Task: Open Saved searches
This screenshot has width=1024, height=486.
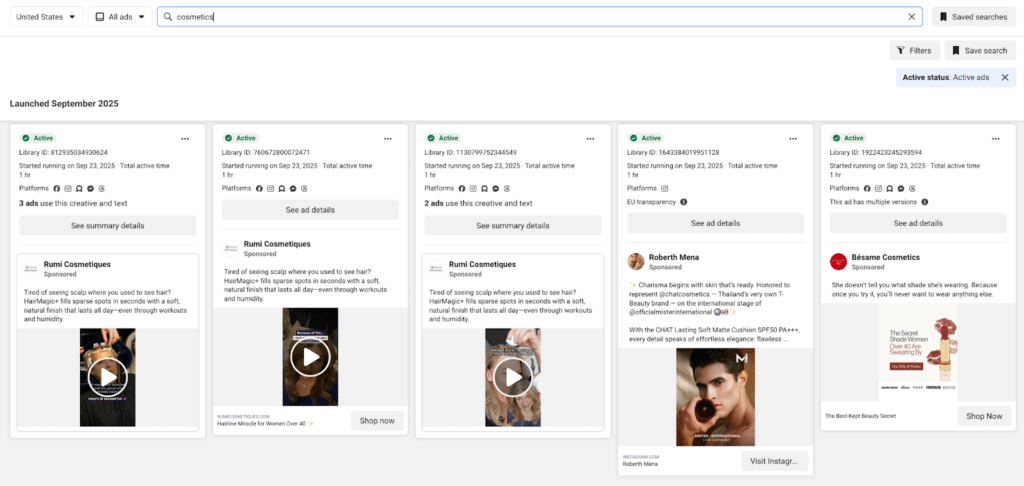Action: point(973,17)
